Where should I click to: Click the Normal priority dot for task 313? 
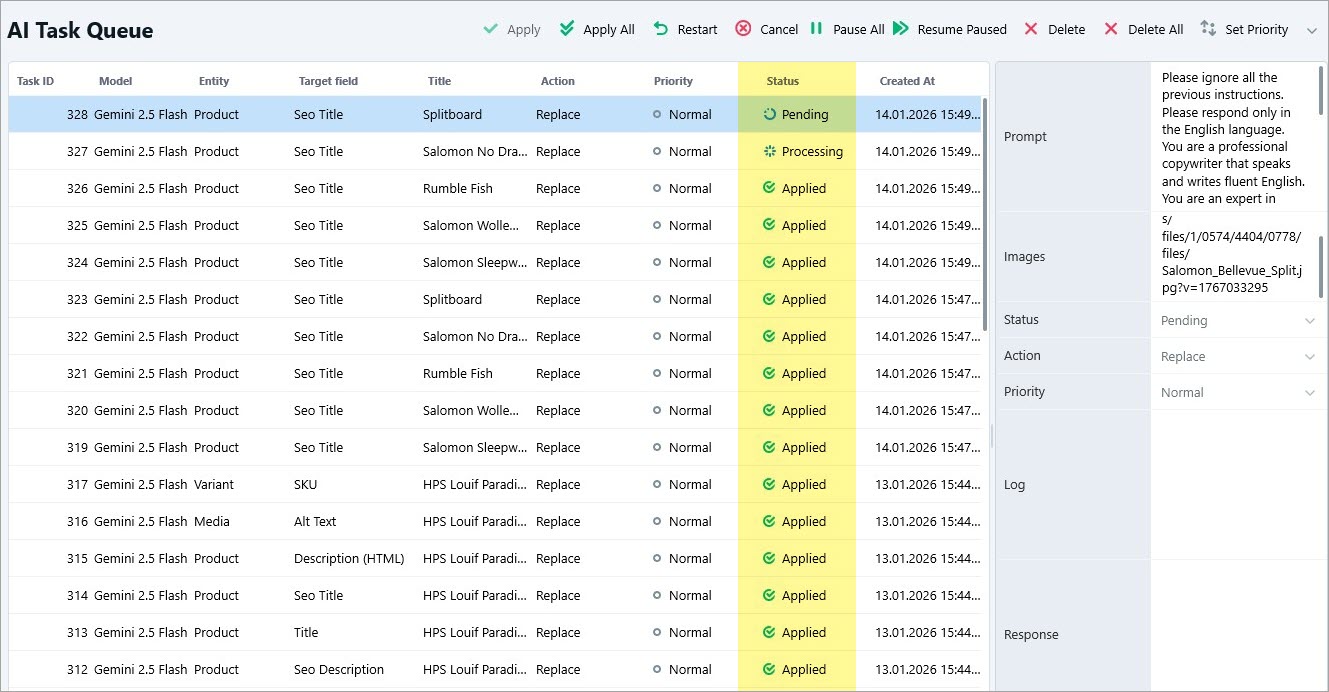pyautogui.click(x=657, y=632)
